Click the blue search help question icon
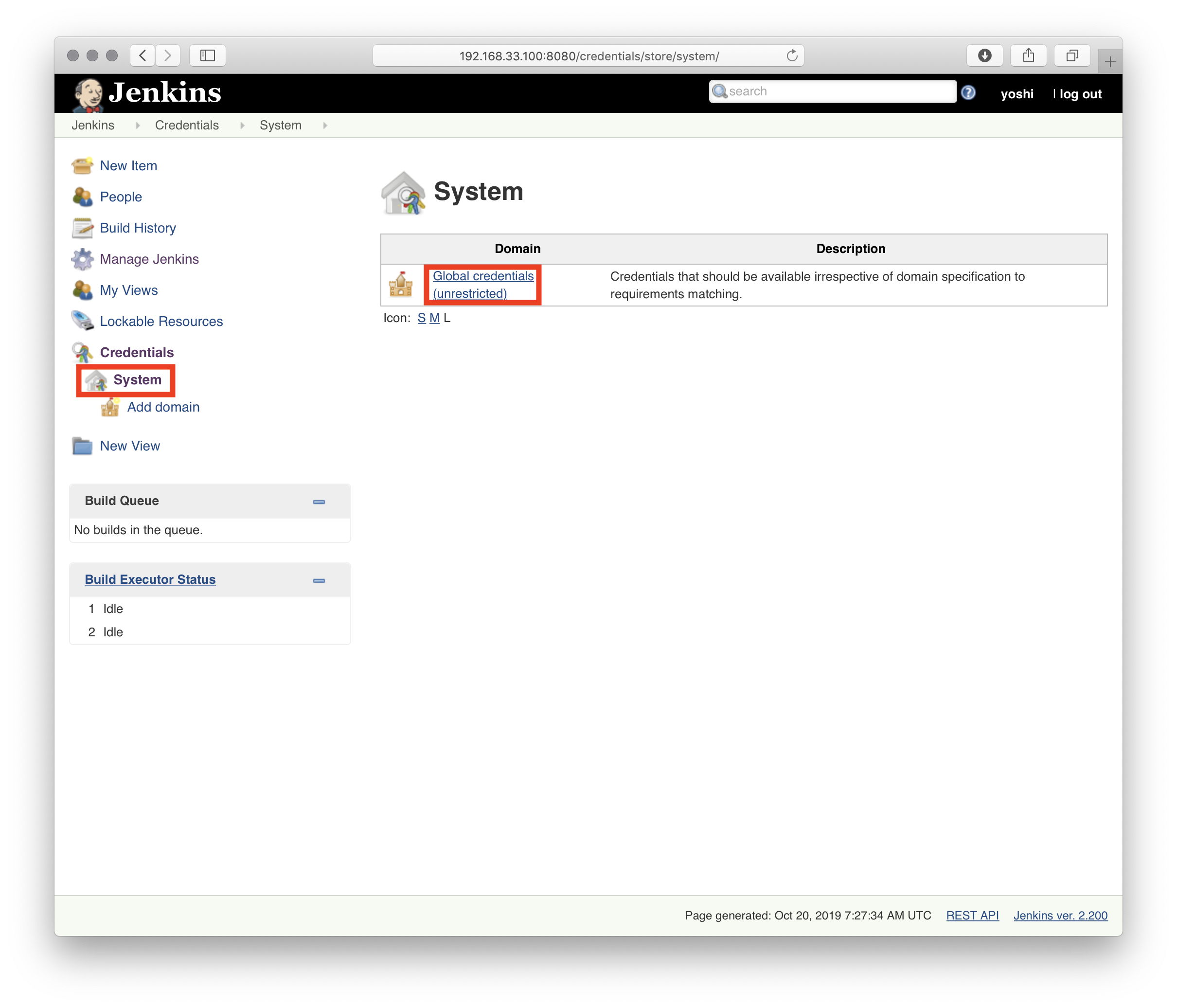This screenshot has height=1008, width=1177. tap(968, 92)
